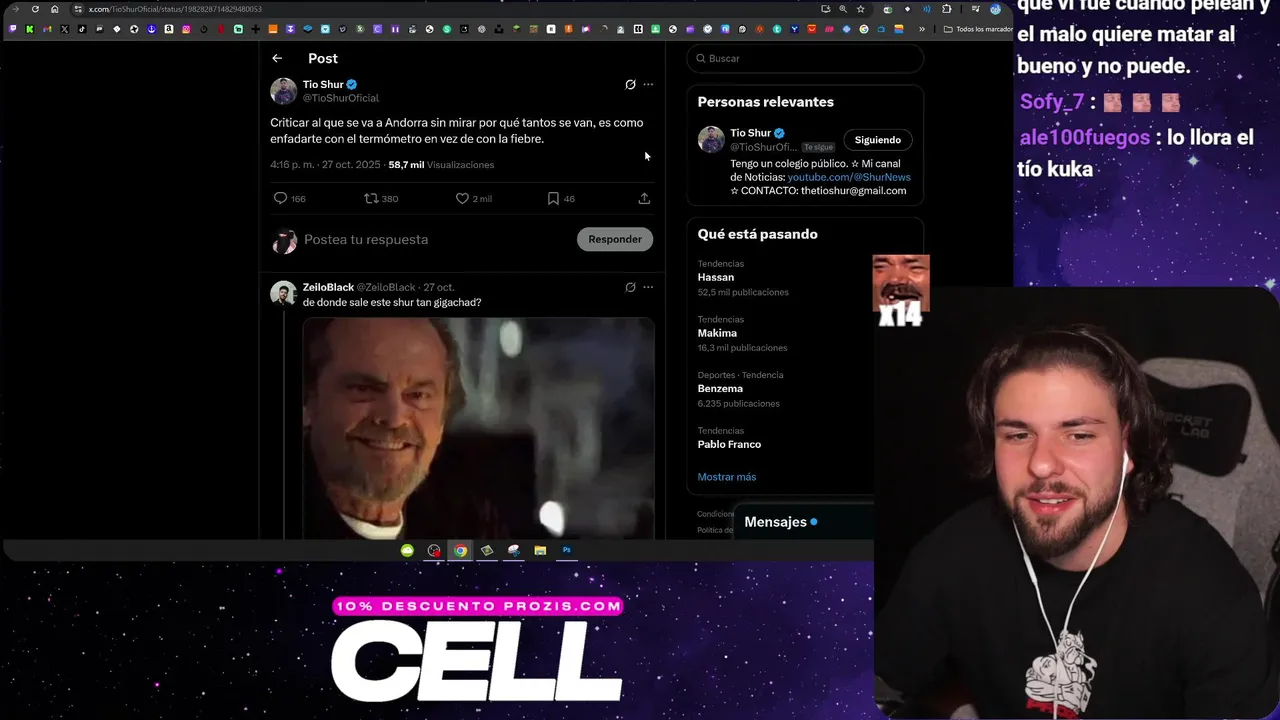Click Chrome's home button

click(54, 9)
